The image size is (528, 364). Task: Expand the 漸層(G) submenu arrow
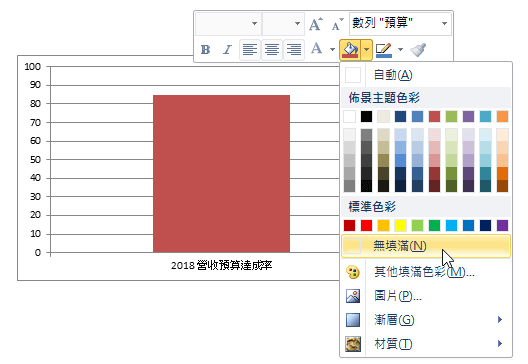[500, 320]
